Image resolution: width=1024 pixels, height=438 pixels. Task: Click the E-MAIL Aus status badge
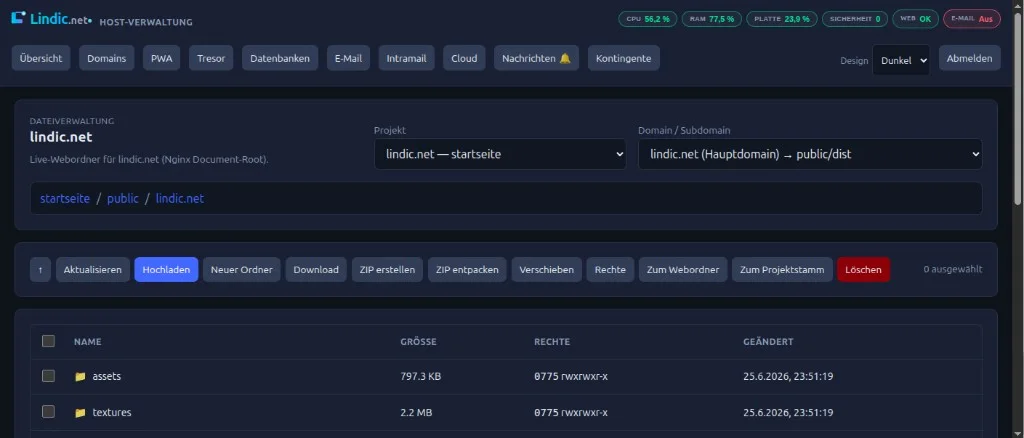point(972,19)
